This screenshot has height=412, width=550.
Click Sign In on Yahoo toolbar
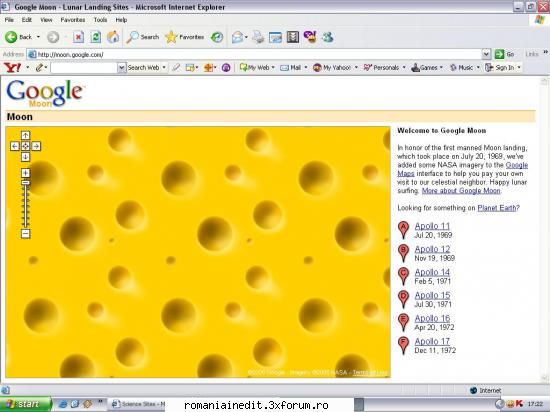pyautogui.click(x=500, y=67)
